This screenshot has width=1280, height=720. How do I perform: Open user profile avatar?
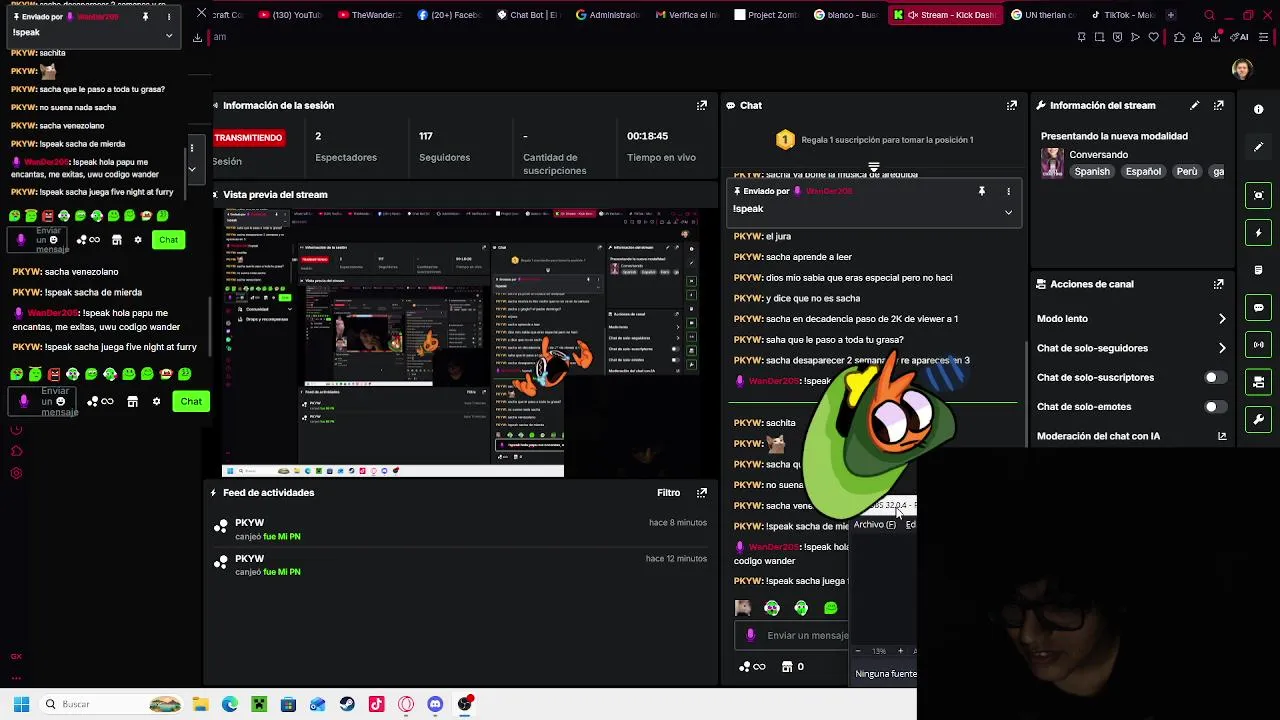(x=1242, y=69)
